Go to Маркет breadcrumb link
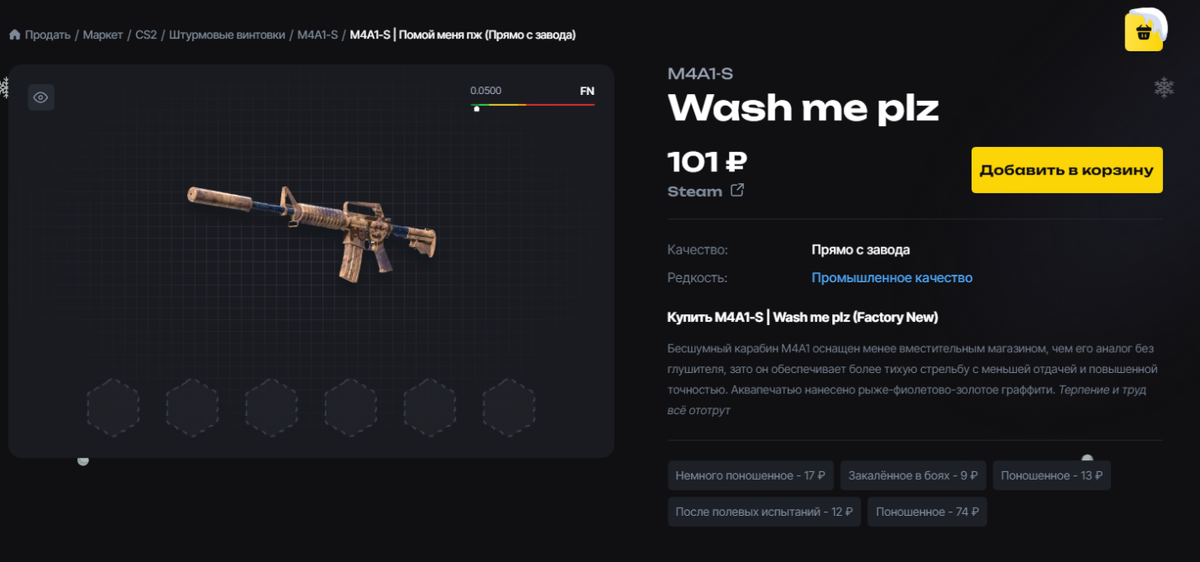The image size is (1200, 562). coord(103,35)
